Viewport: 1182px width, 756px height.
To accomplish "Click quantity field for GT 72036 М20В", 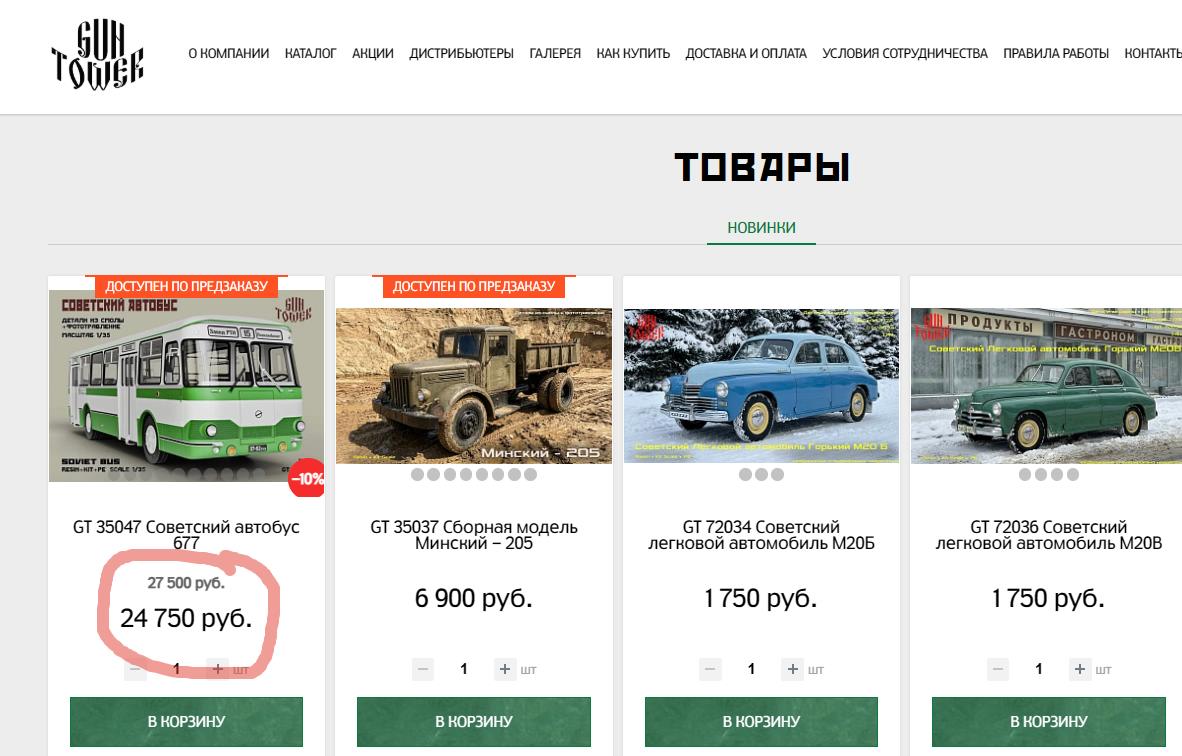I will [1039, 669].
